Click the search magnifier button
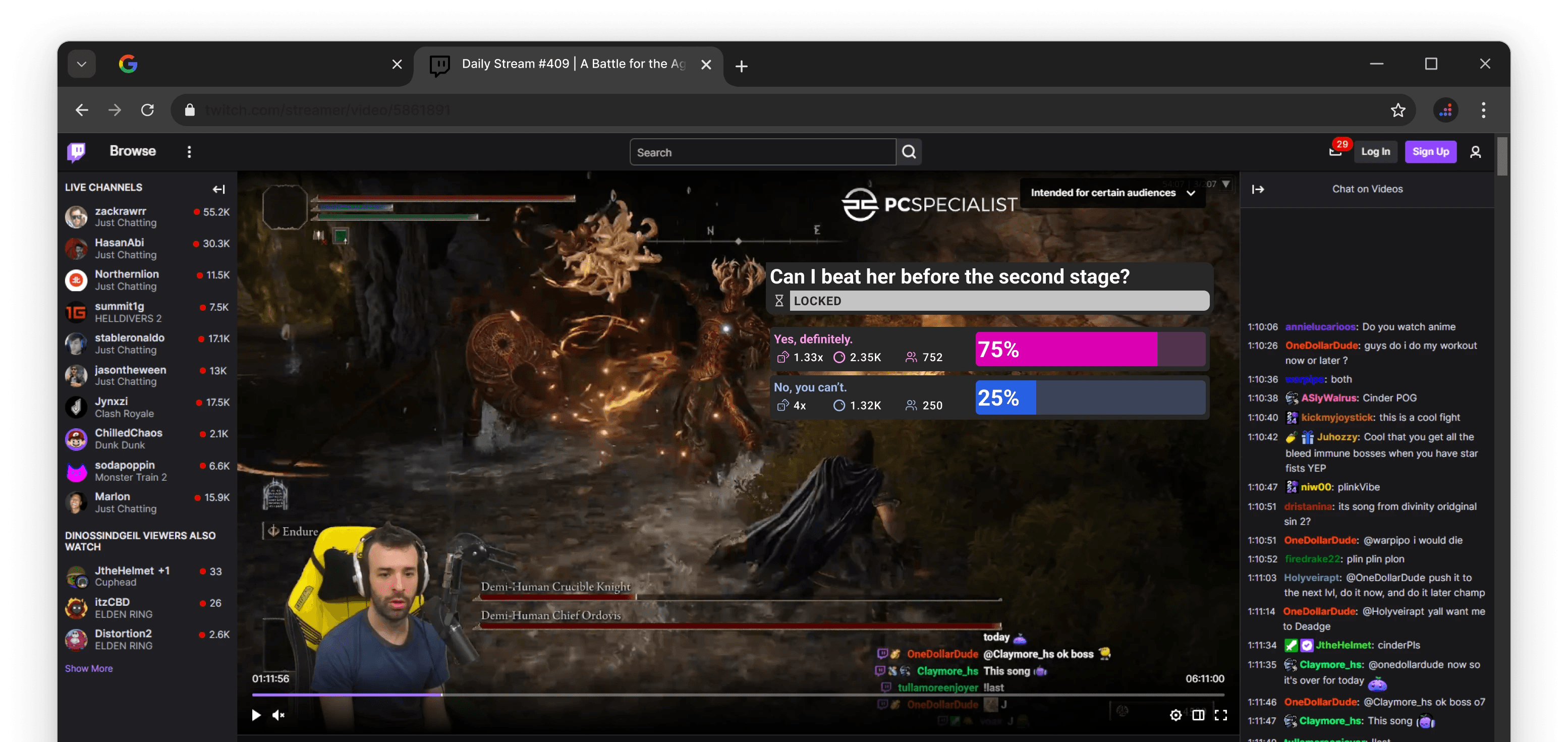Viewport: 1568px width, 742px height. click(909, 152)
